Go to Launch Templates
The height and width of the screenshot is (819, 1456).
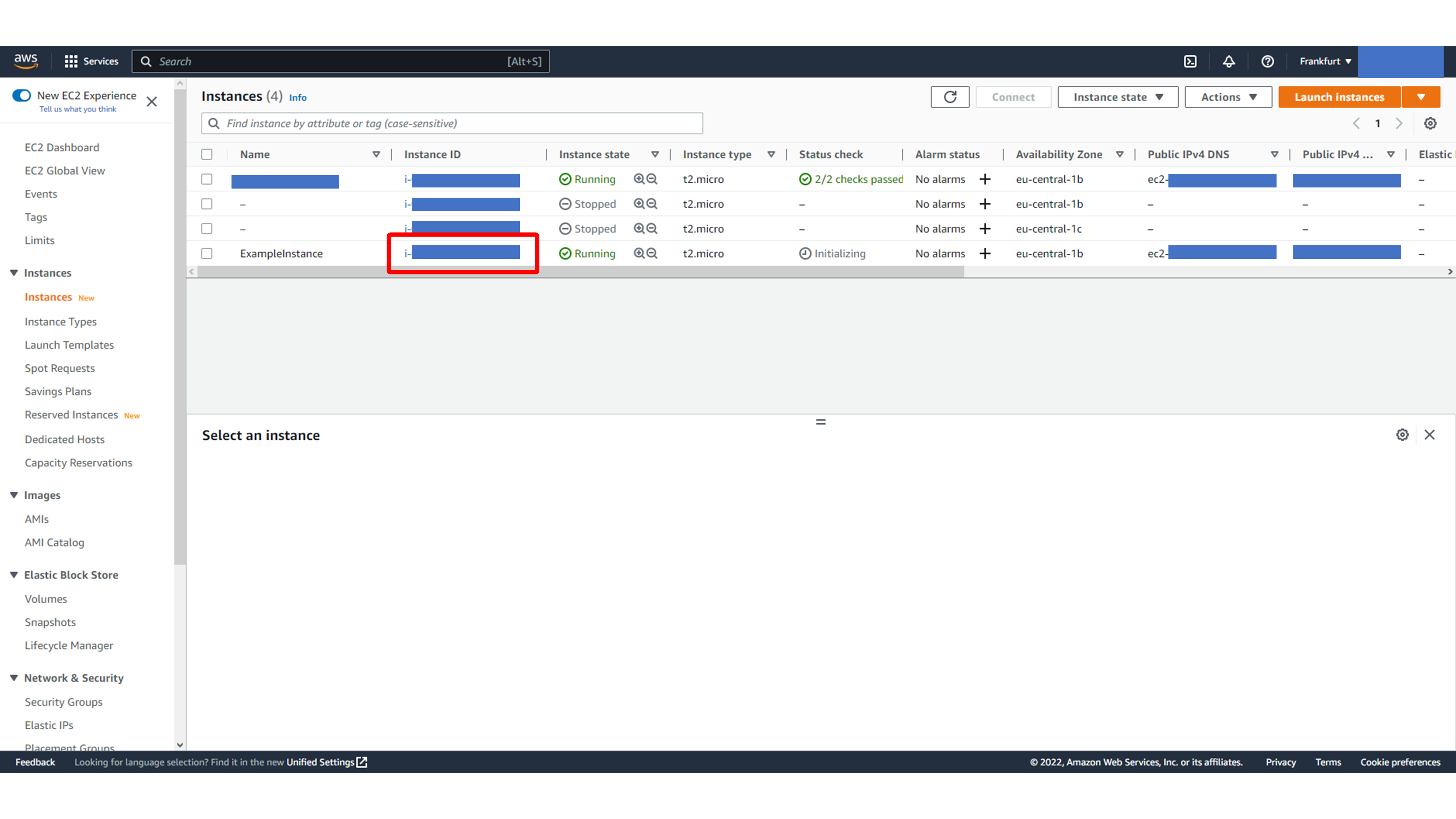click(x=69, y=345)
